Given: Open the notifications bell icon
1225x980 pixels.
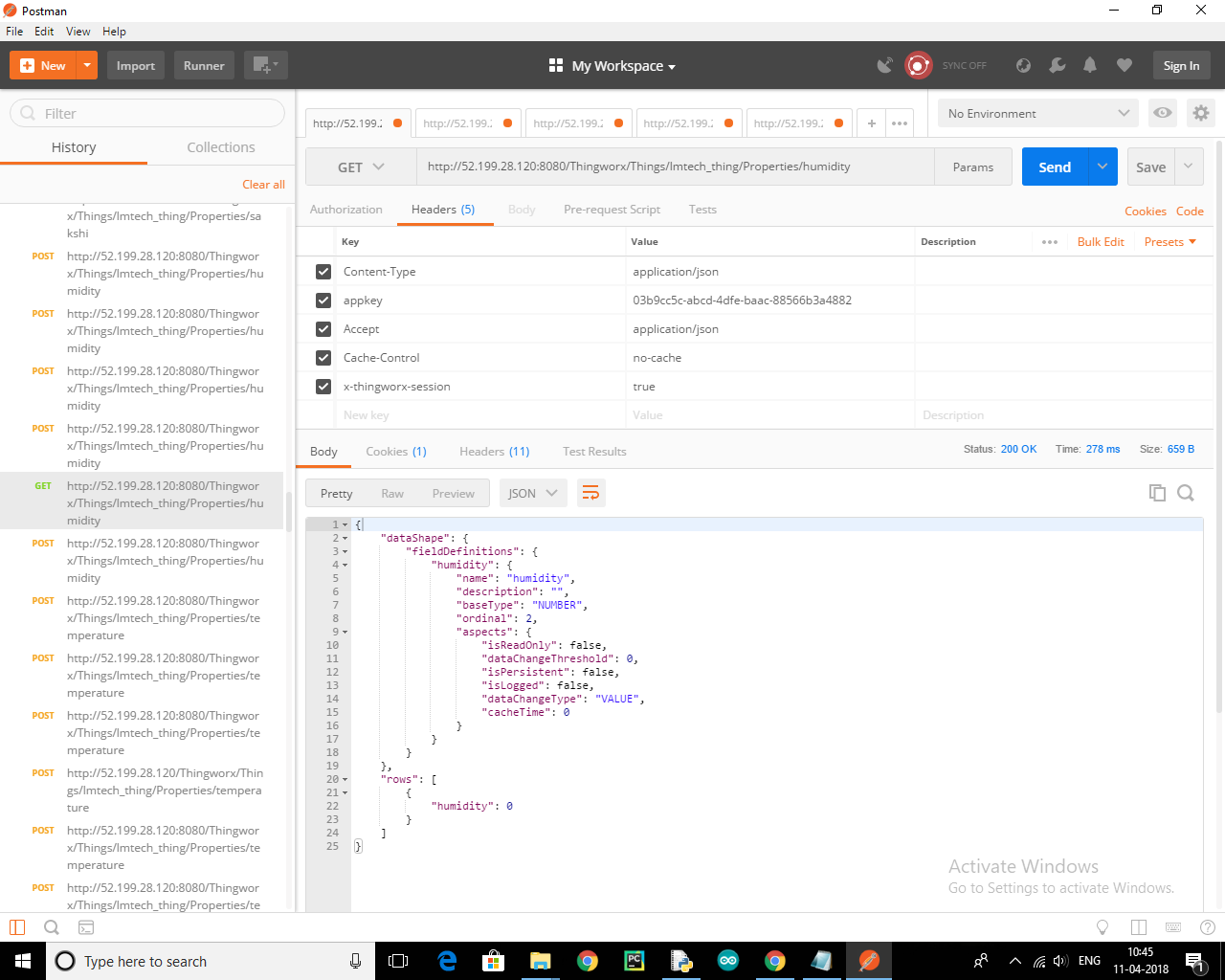Looking at the screenshot, I should (x=1090, y=65).
